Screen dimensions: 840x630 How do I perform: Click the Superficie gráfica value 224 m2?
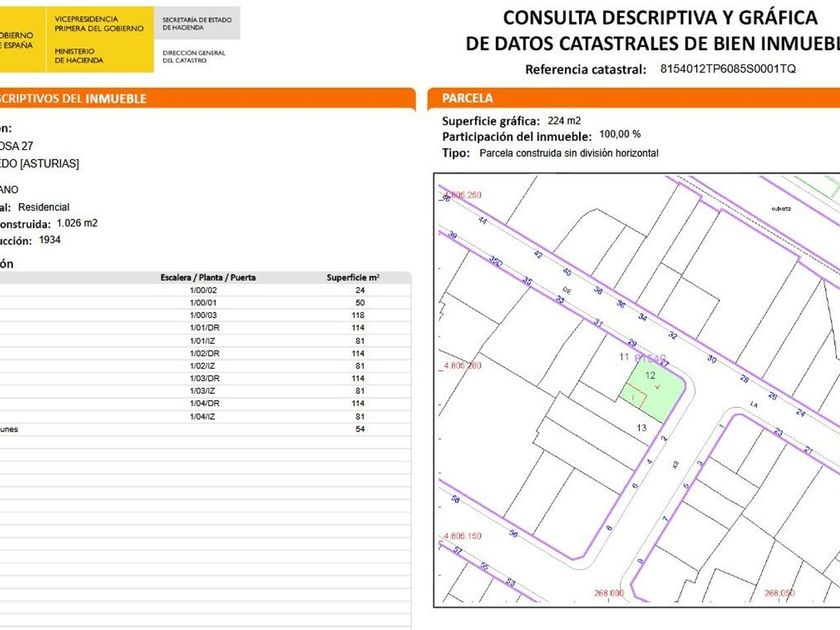pos(564,121)
